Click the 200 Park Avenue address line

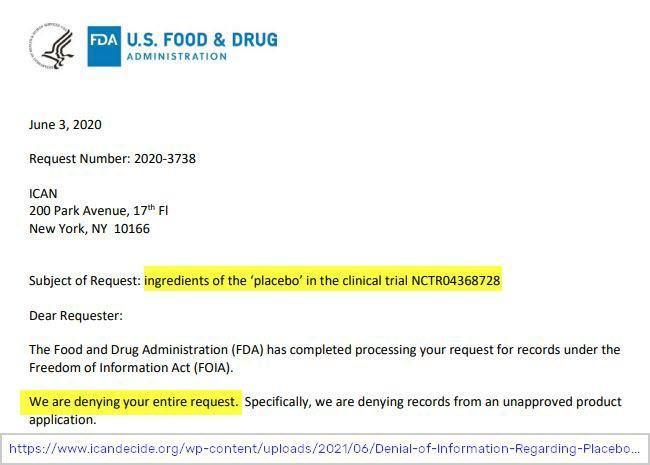[98, 211]
